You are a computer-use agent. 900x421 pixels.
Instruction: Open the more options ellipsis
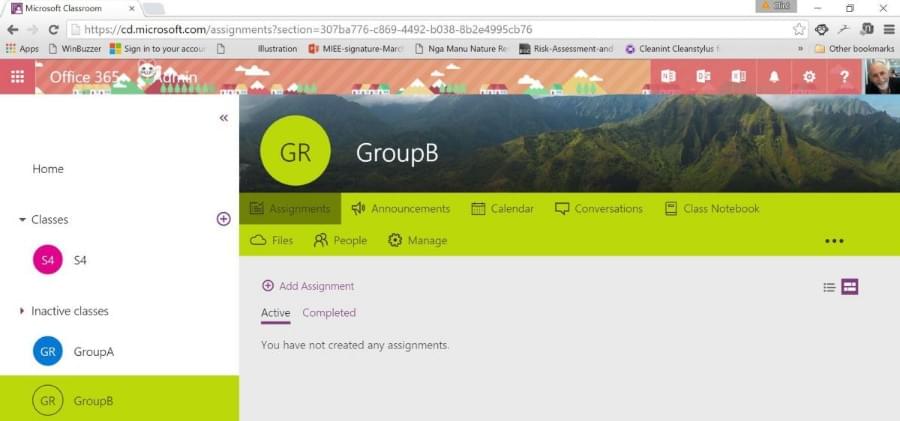(x=834, y=241)
